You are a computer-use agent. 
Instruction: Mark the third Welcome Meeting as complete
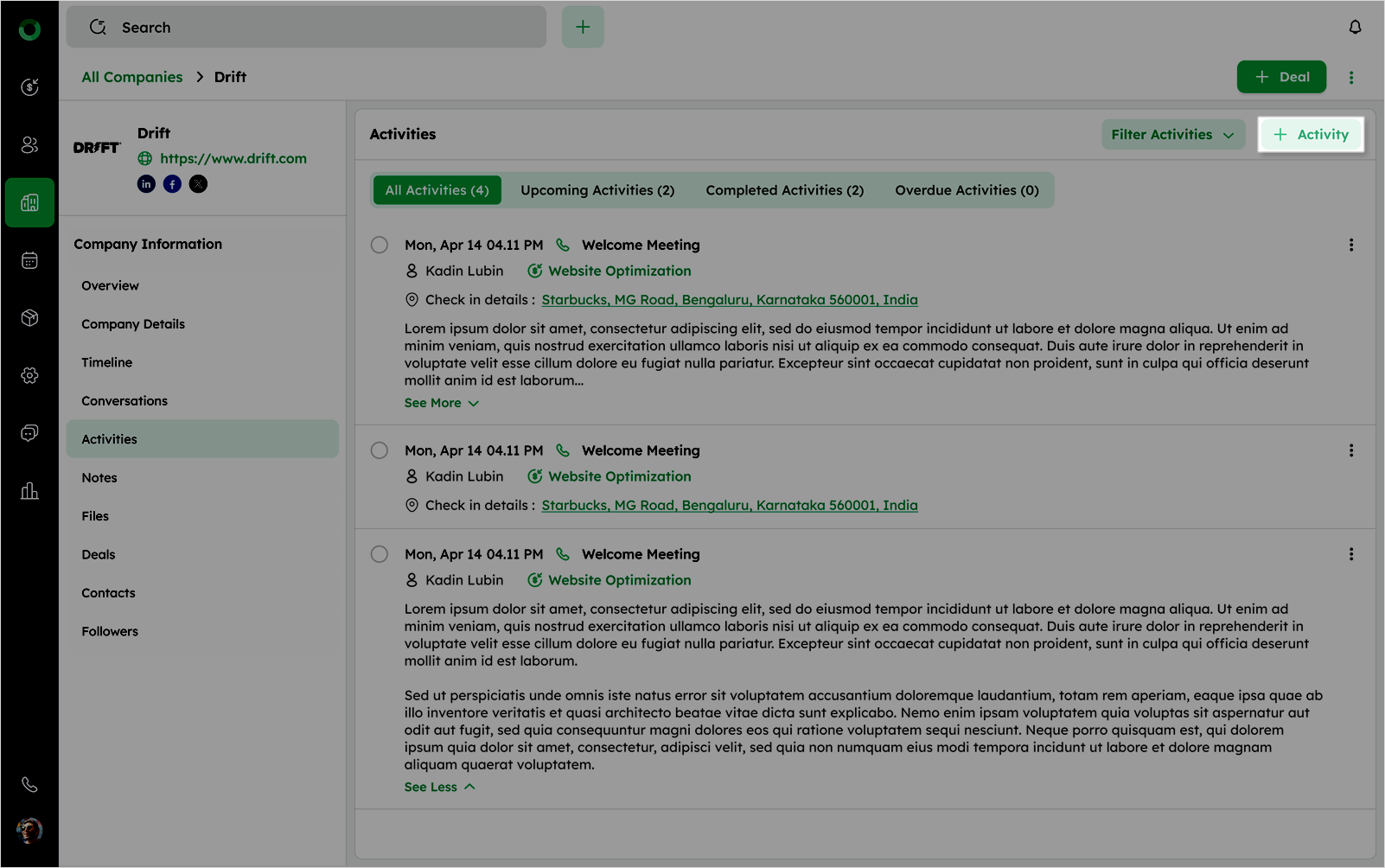pyautogui.click(x=380, y=554)
